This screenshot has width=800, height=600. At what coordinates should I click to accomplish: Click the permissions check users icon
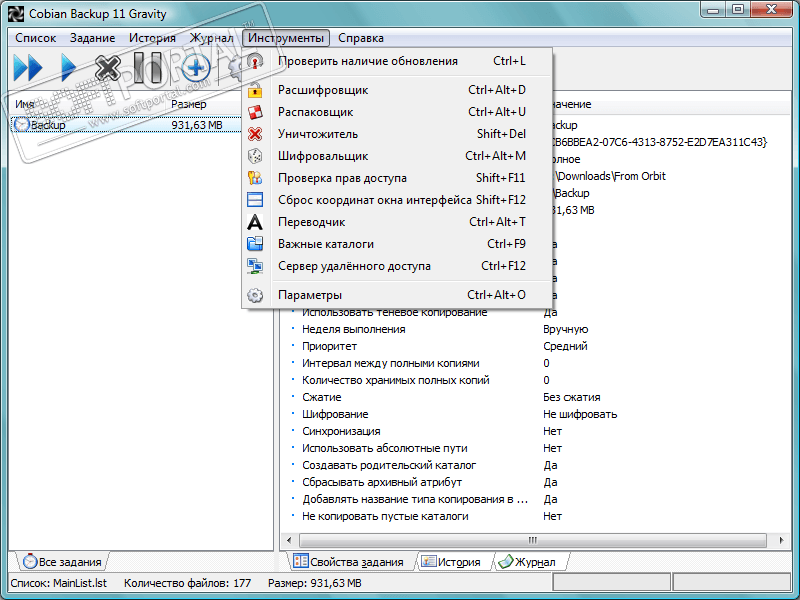255,178
